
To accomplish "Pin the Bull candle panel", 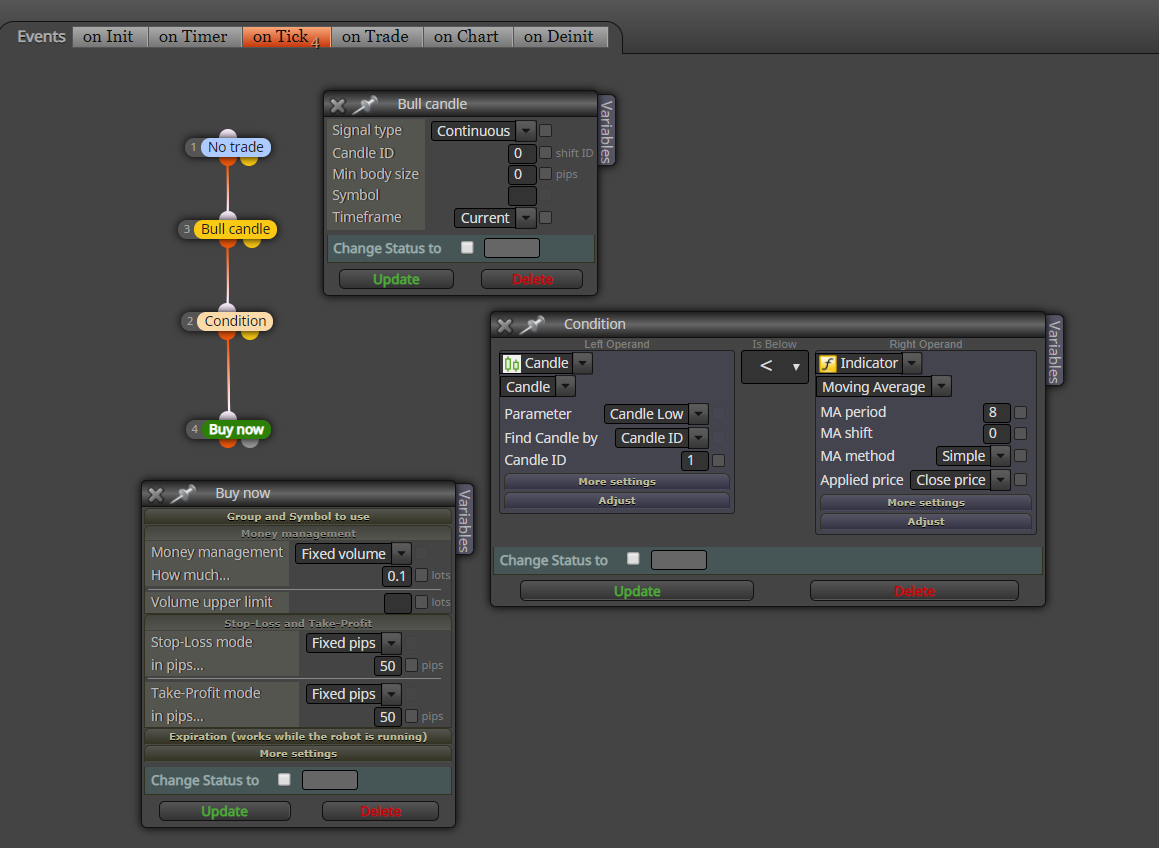I will pyautogui.click(x=365, y=104).
